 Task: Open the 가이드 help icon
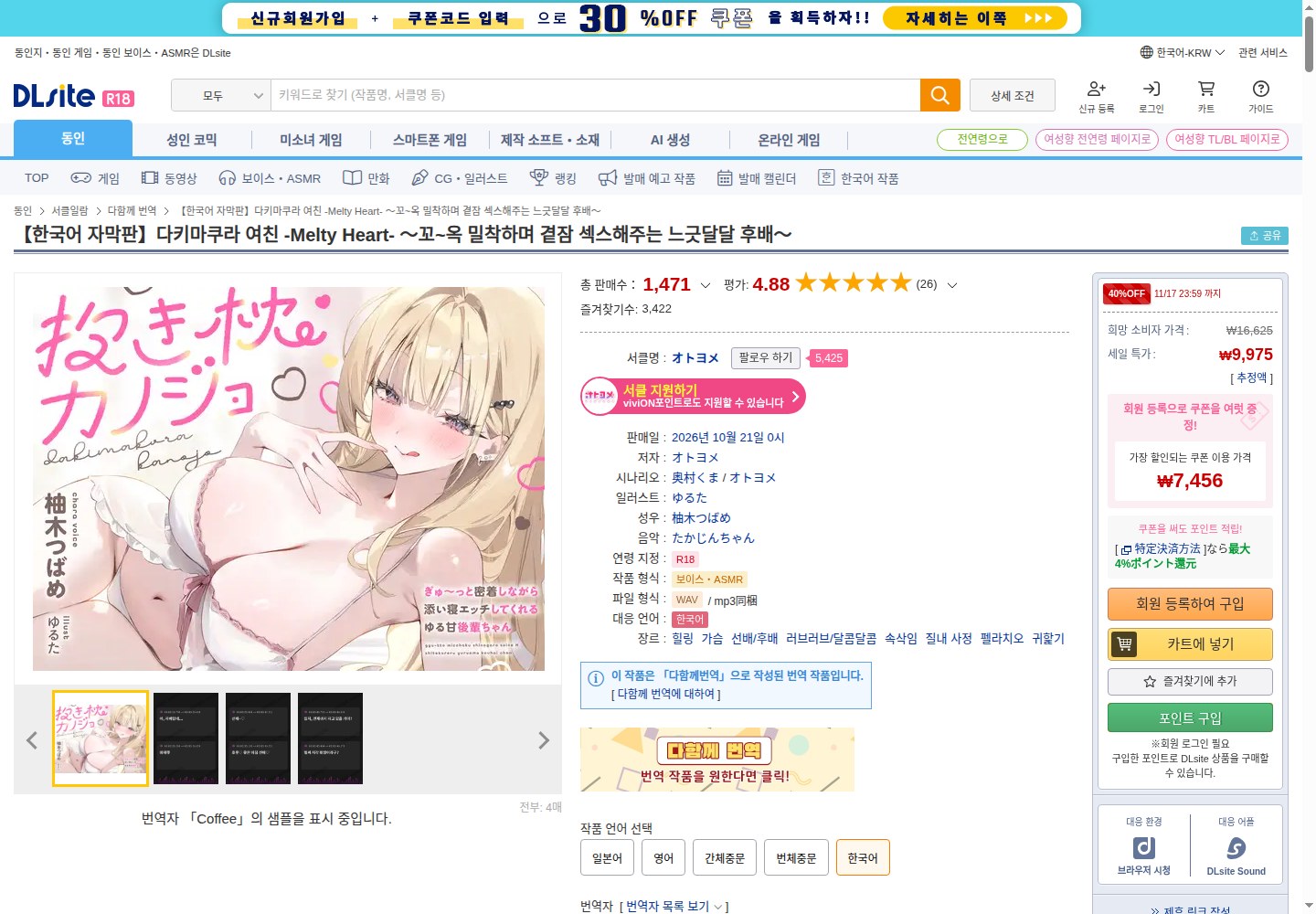point(1261,96)
